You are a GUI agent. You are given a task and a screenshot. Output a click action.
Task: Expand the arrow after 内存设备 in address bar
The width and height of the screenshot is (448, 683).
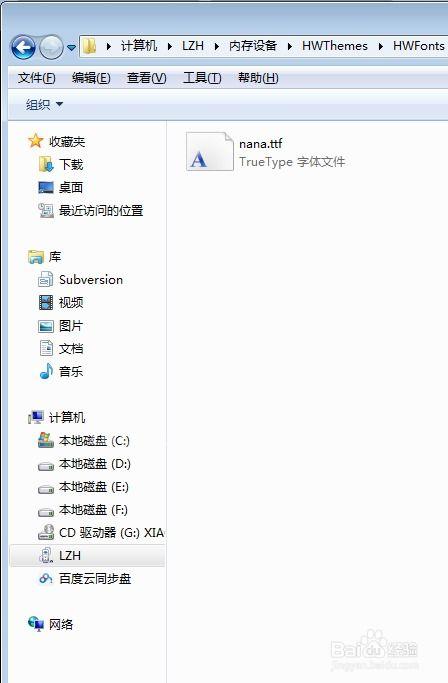(289, 46)
